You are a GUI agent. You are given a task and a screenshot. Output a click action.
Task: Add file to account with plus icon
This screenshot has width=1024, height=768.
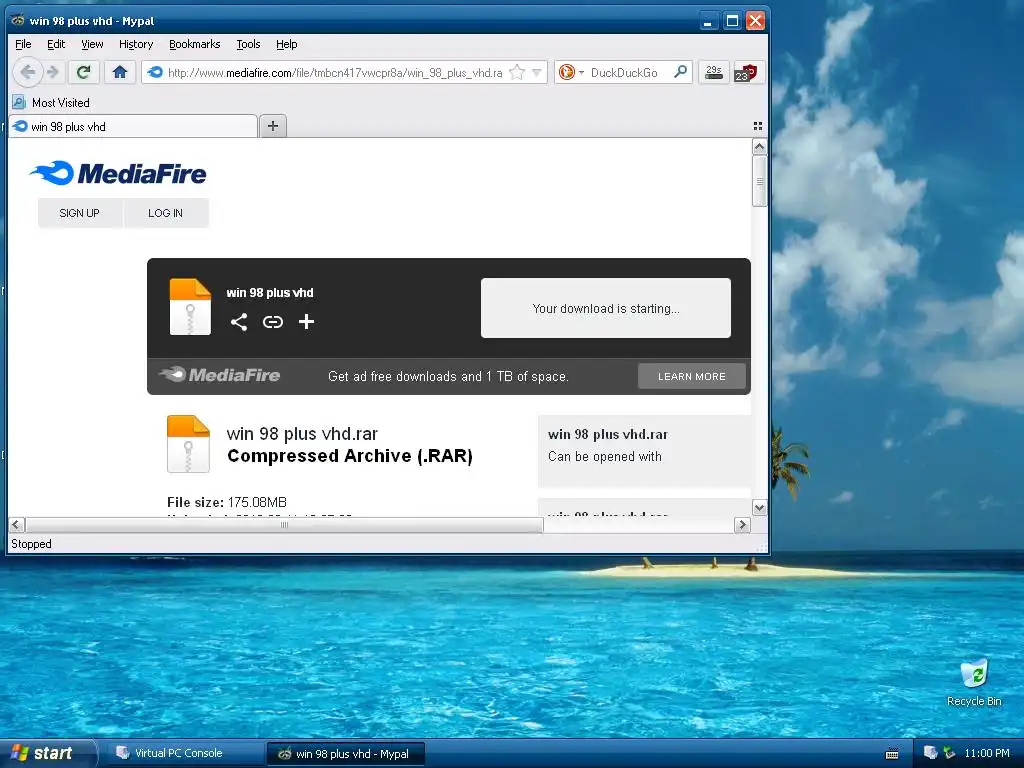(x=306, y=322)
